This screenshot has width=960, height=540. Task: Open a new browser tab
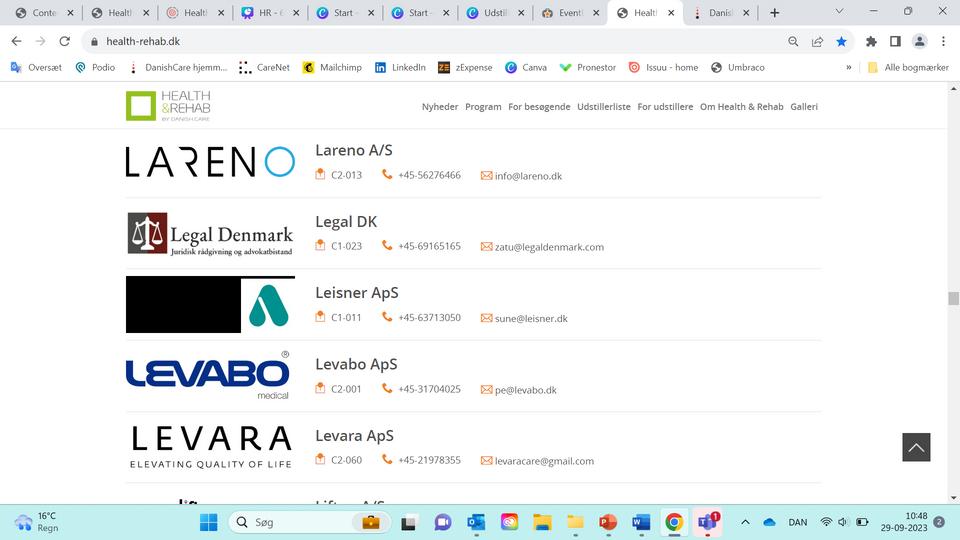[774, 13]
